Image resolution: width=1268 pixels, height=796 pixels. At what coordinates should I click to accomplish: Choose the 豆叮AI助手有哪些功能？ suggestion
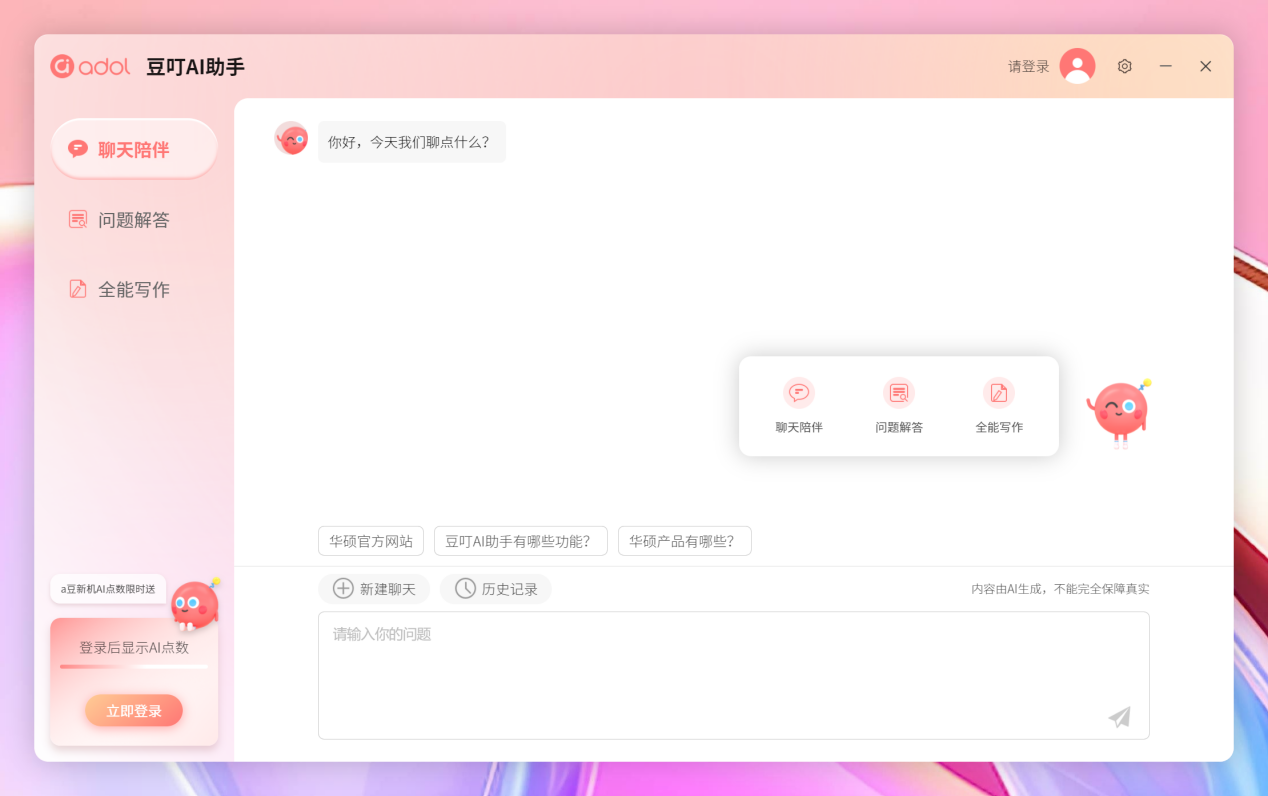pyautogui.click(x=521, y=541)
